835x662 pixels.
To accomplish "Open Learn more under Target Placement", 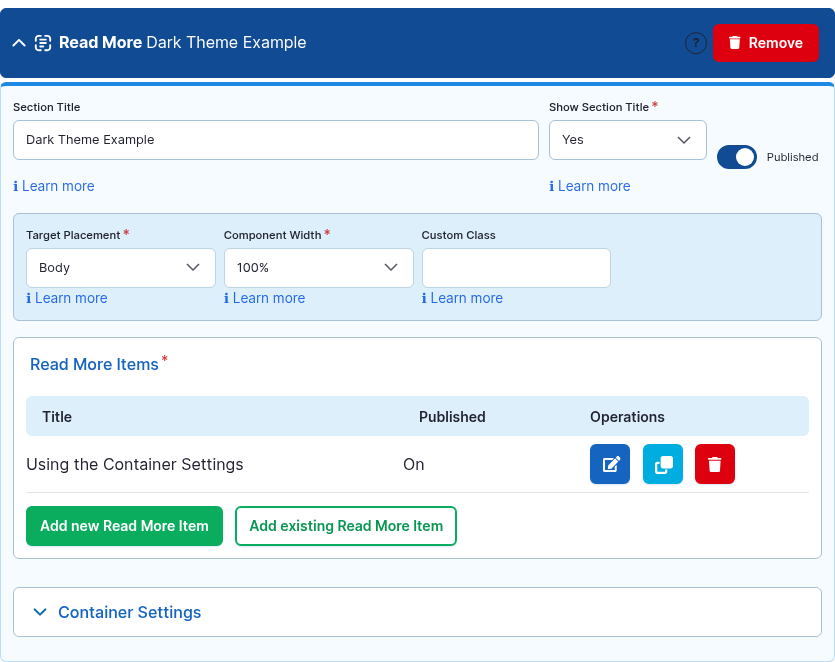I will (x=67, y=298).
